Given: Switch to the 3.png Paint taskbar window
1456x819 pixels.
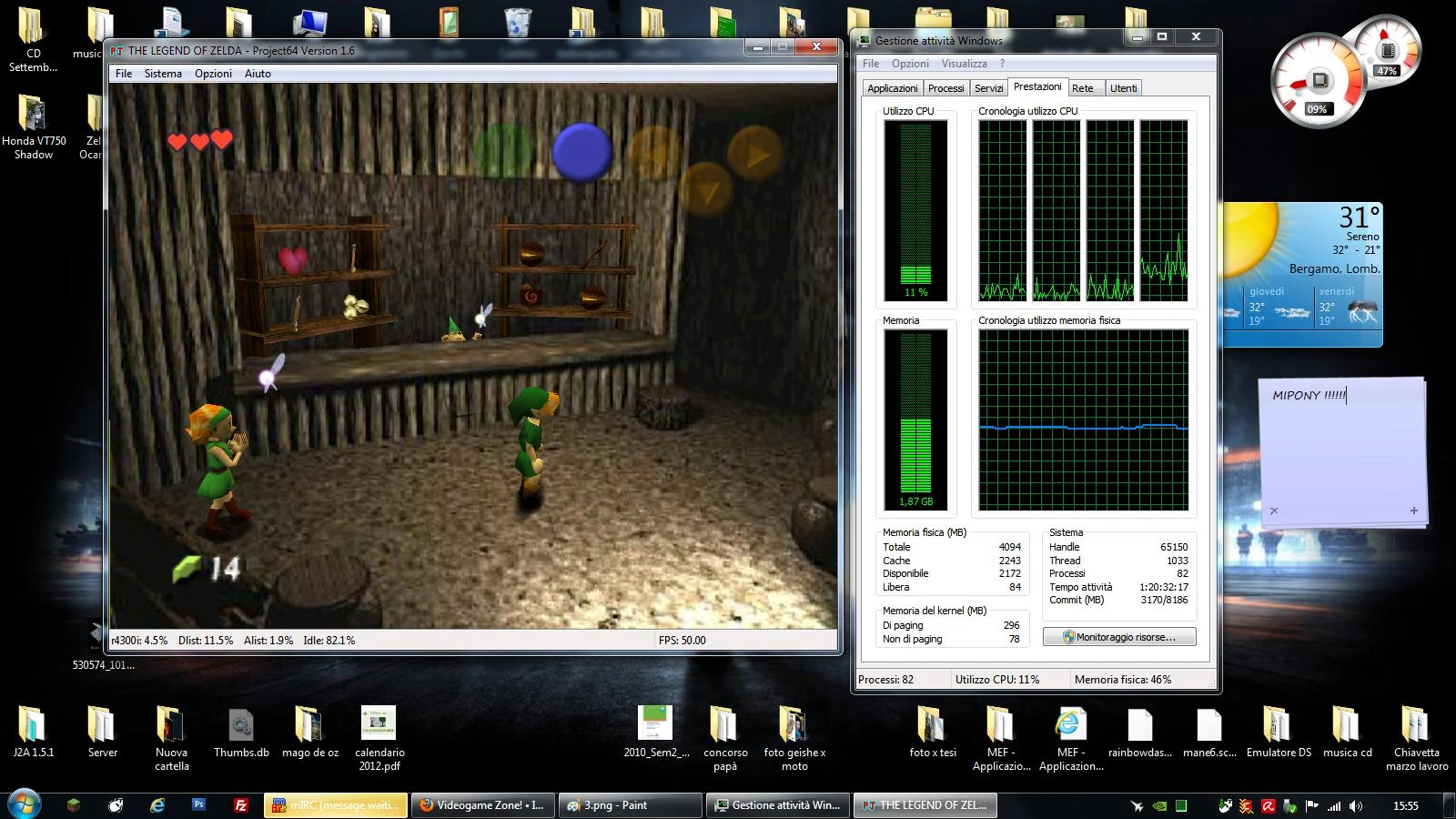Looking at the screenshot, I should [629, 805].
